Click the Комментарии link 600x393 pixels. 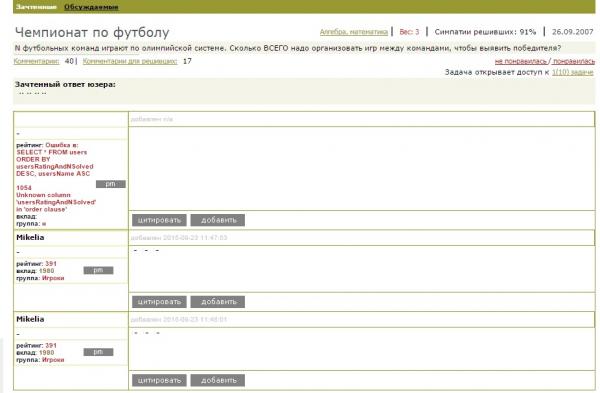point(36,61)
